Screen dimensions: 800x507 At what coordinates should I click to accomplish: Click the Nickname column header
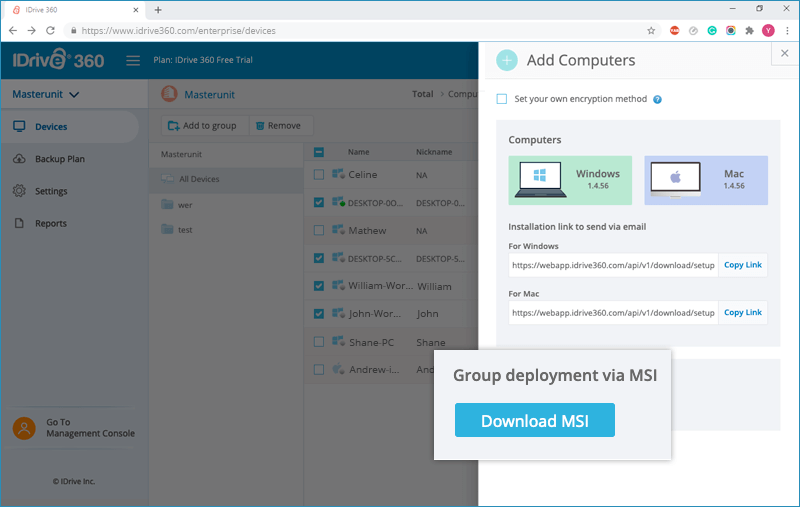(x=434, y=152)
